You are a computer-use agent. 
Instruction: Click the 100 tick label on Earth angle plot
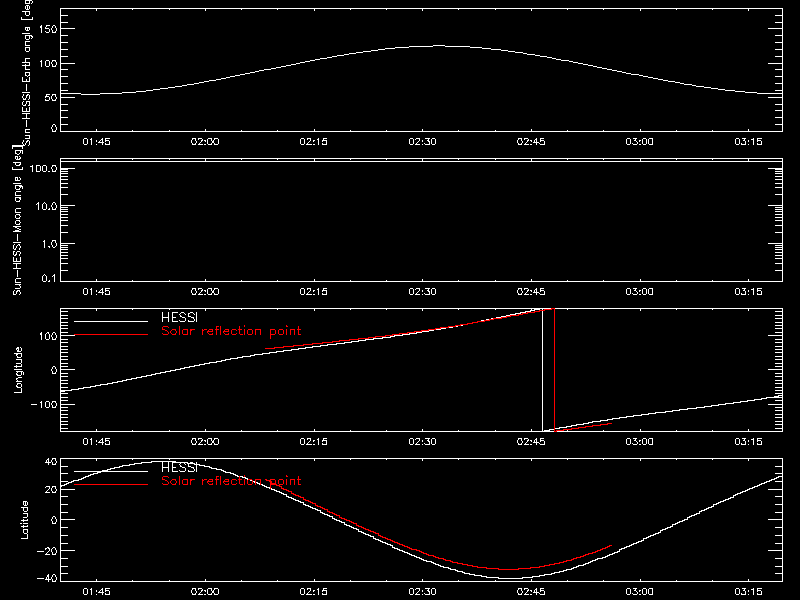[x=48, y=64]
